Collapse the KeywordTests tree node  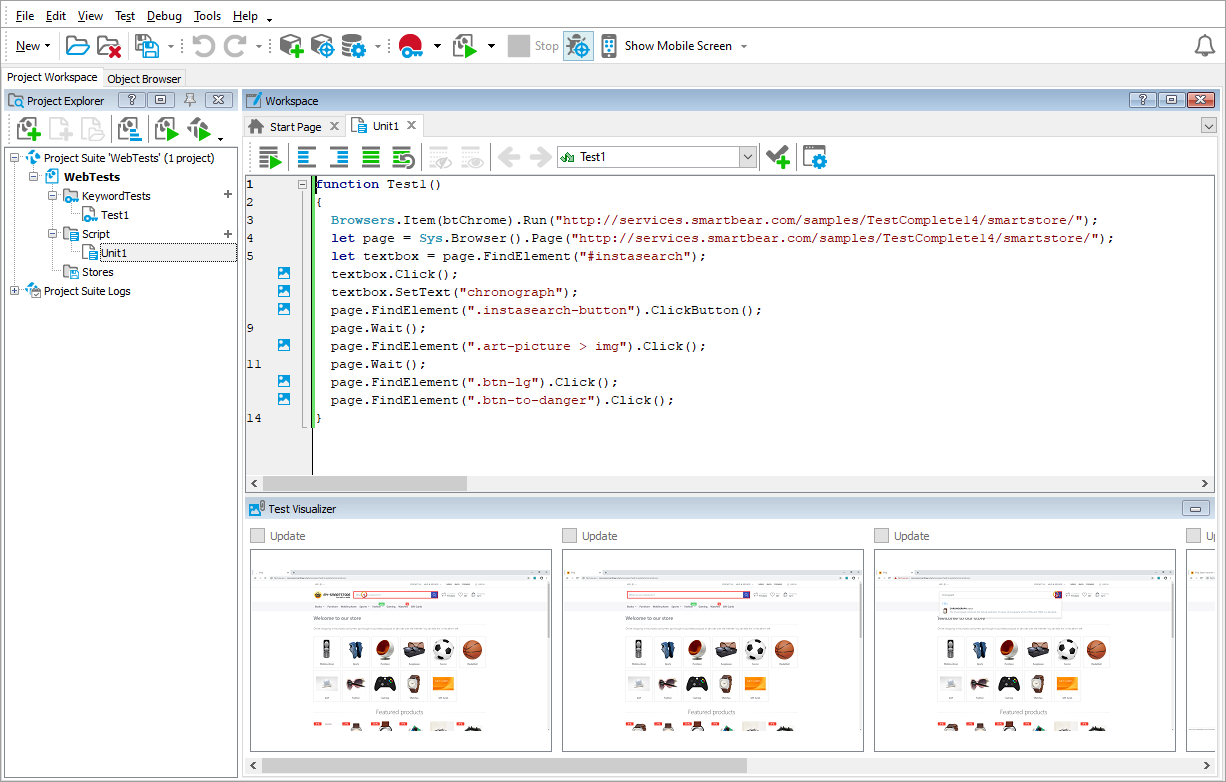pos(52,196)
